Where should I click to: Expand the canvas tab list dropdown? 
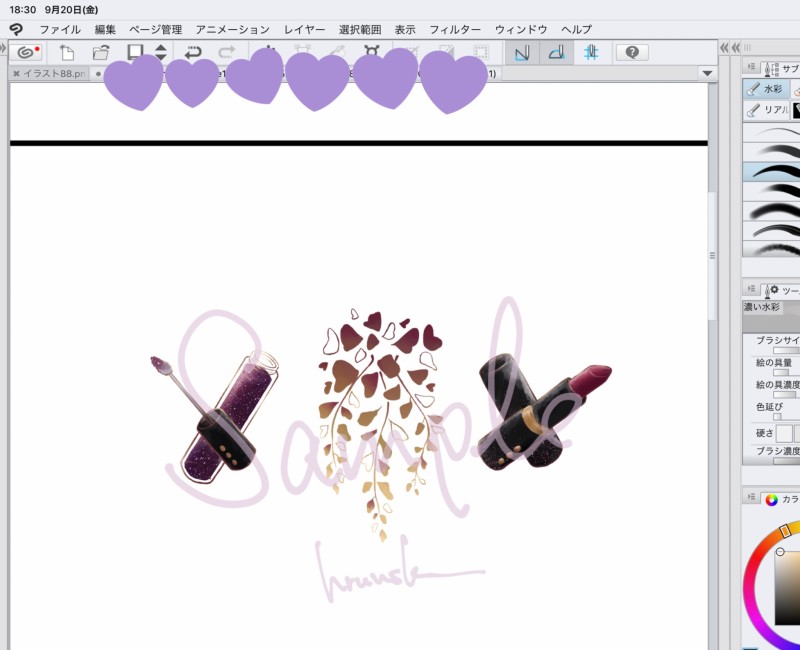(707, 73)
